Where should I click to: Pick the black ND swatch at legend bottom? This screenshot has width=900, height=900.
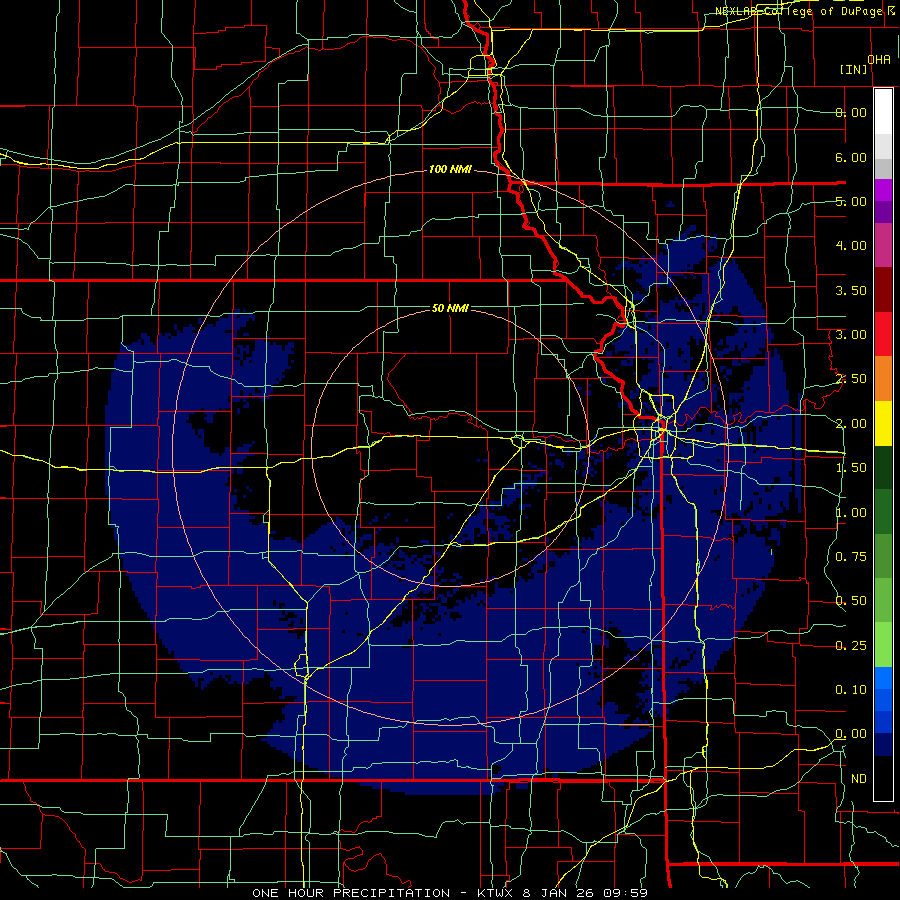pos(883,778)
